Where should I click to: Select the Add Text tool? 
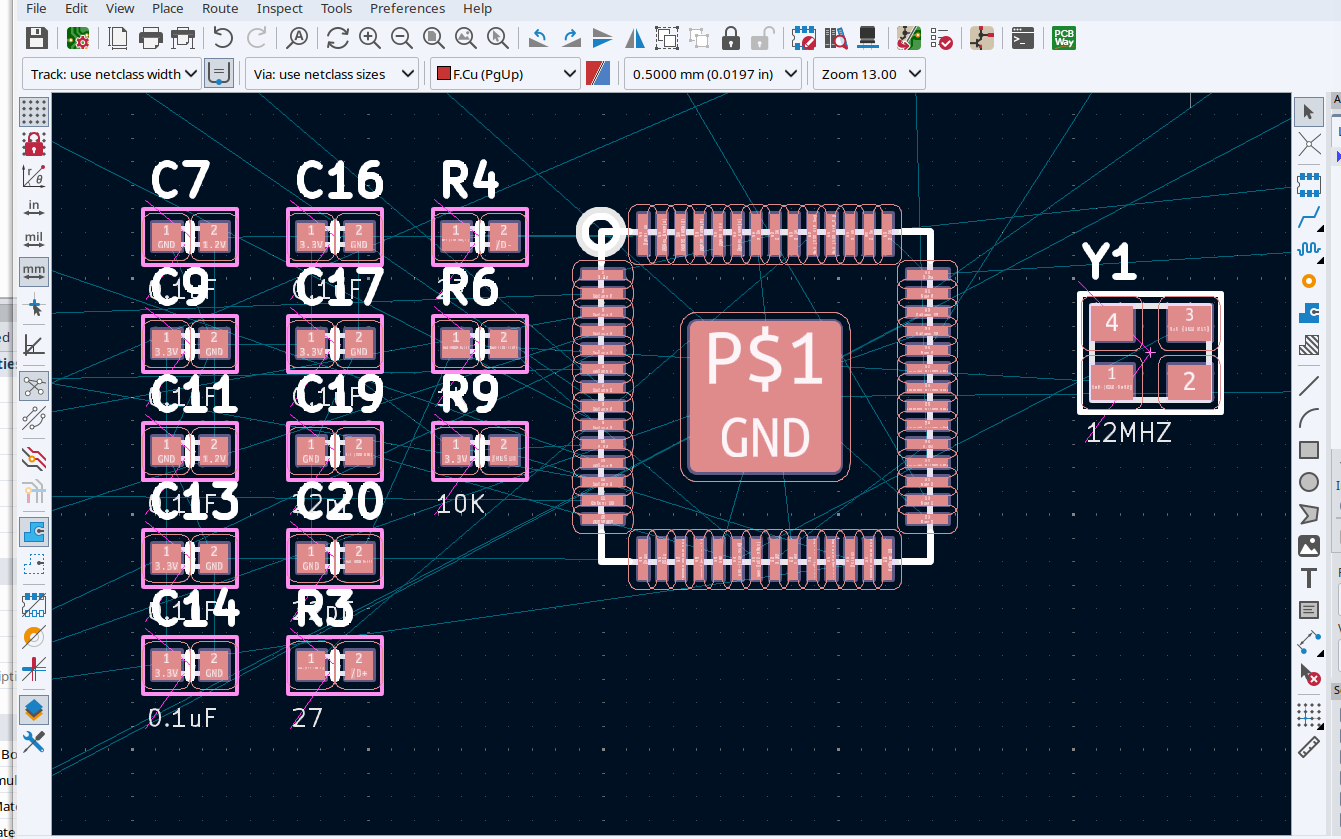pos(1309,578)
